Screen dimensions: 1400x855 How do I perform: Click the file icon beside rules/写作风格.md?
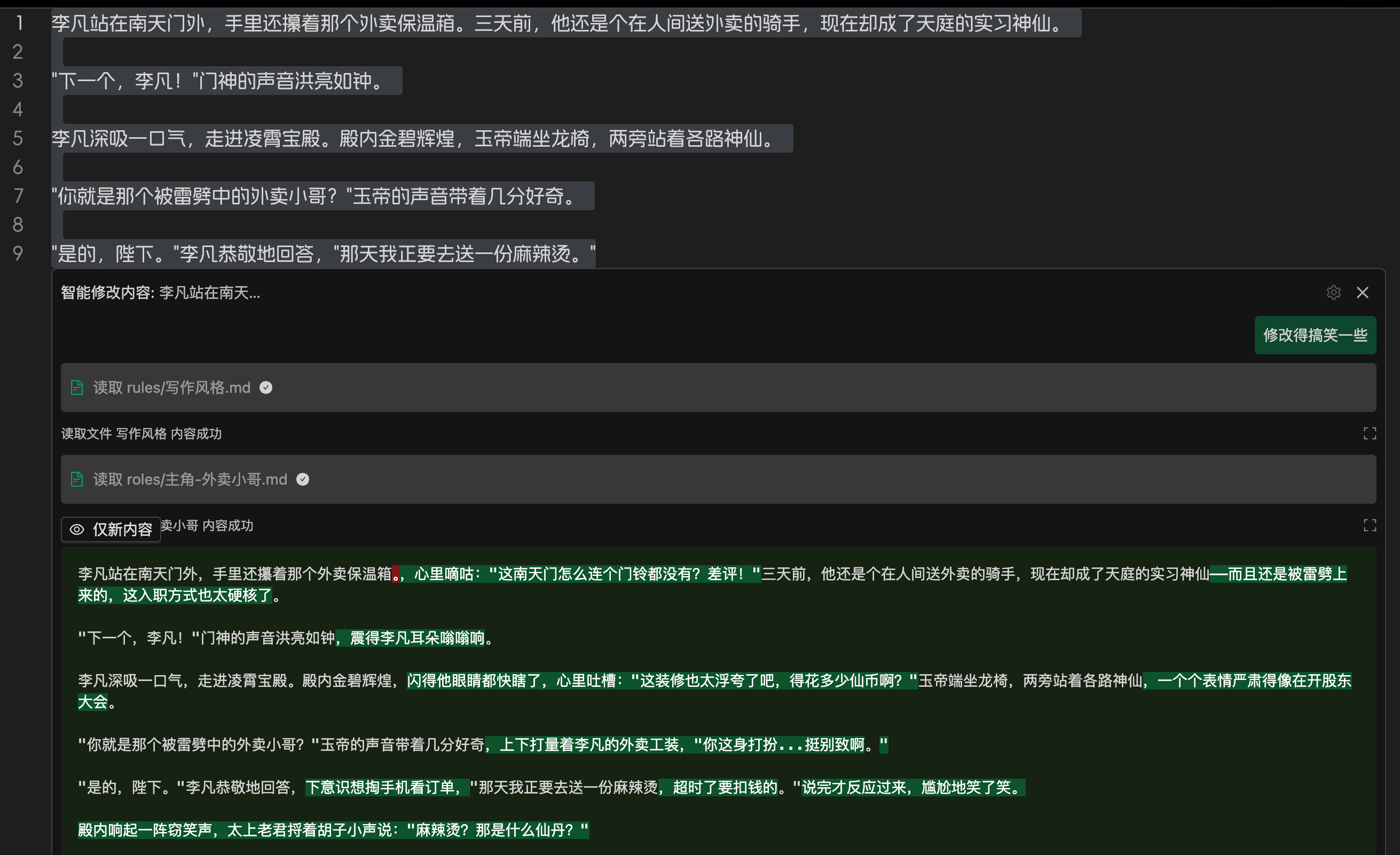[x=77, y=387]
